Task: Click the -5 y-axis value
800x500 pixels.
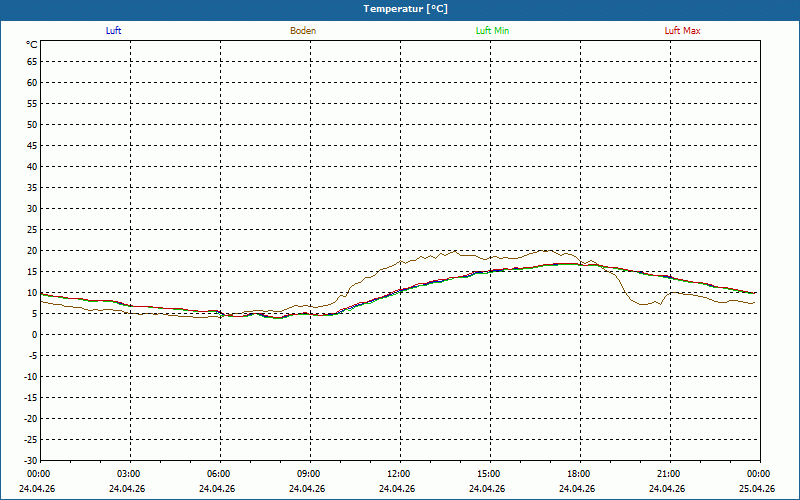Action: (32, 356)
